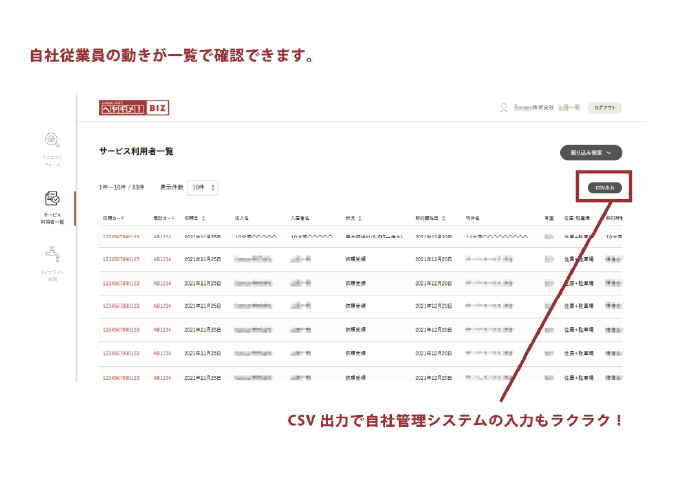This screenshot has height=477, width=677.
Task: Click the 部屋コード column header
Action: (x=163, y=217)
